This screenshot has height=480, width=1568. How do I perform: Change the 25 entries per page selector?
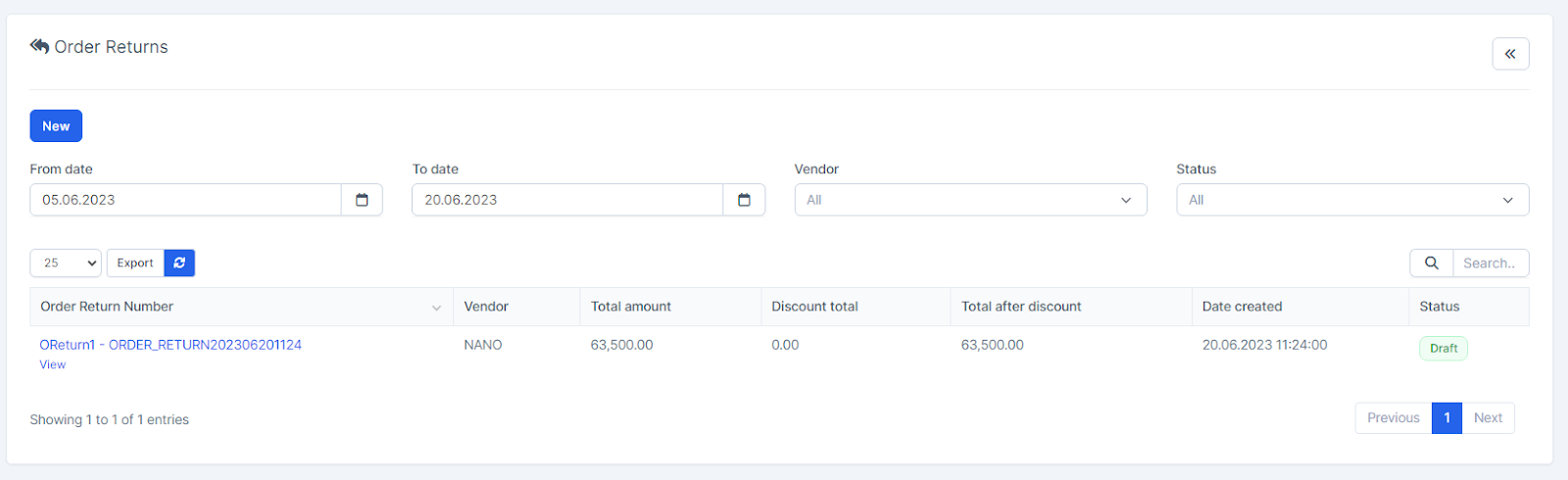click(66, 263)
